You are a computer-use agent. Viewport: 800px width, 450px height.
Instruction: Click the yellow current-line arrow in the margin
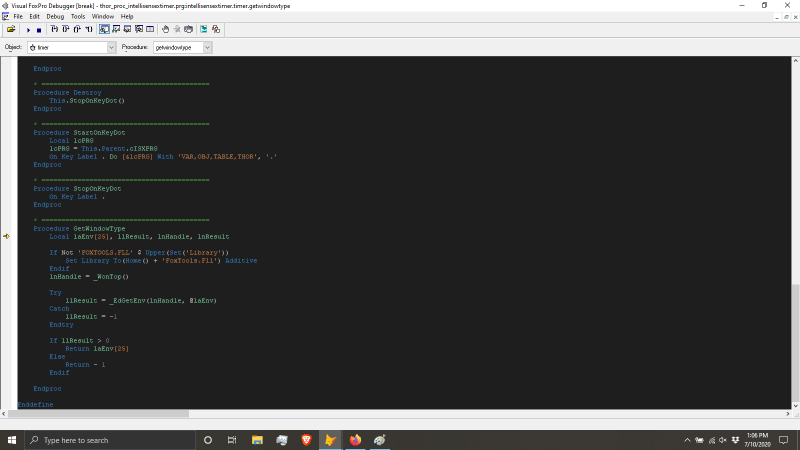(x=6, y=236)
